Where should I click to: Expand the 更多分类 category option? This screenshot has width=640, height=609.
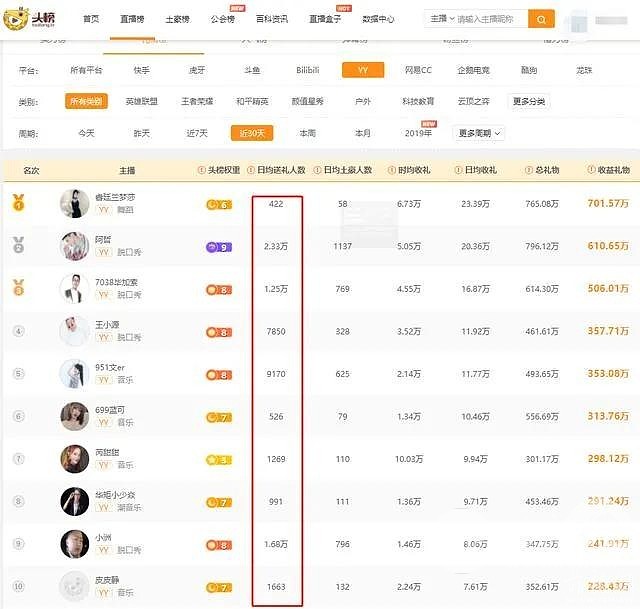(529, 101)
